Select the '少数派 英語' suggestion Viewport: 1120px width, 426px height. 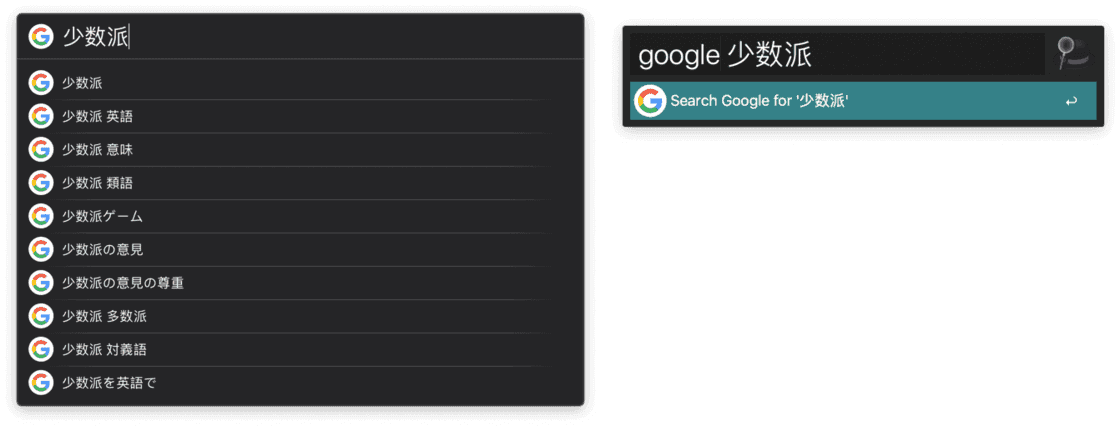point(300,116)
